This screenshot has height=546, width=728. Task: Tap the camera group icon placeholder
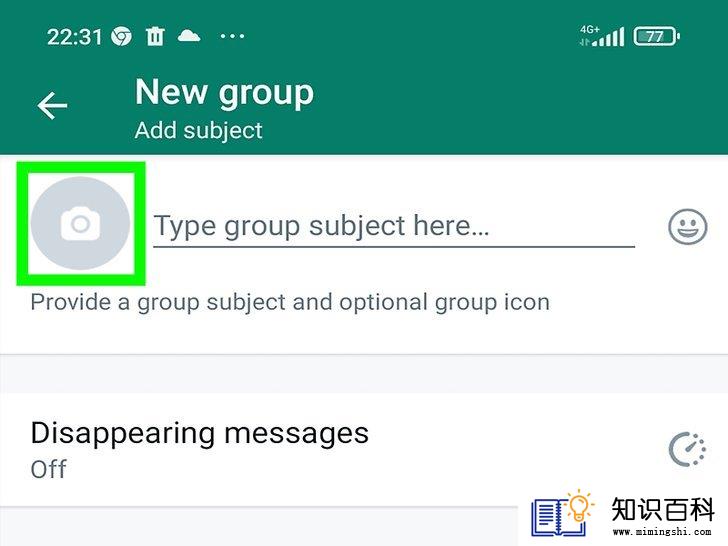click(80, 223)
